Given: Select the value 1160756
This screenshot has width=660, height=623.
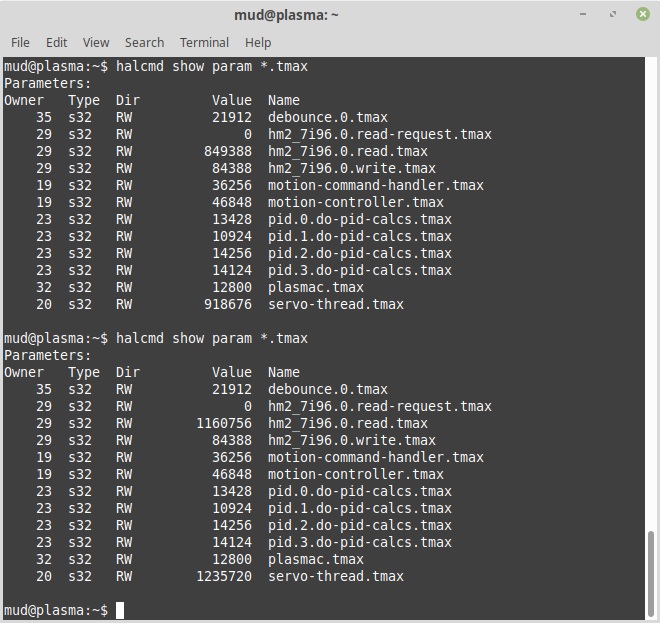Looking at the screenshot, I should (x=224, y=423).
